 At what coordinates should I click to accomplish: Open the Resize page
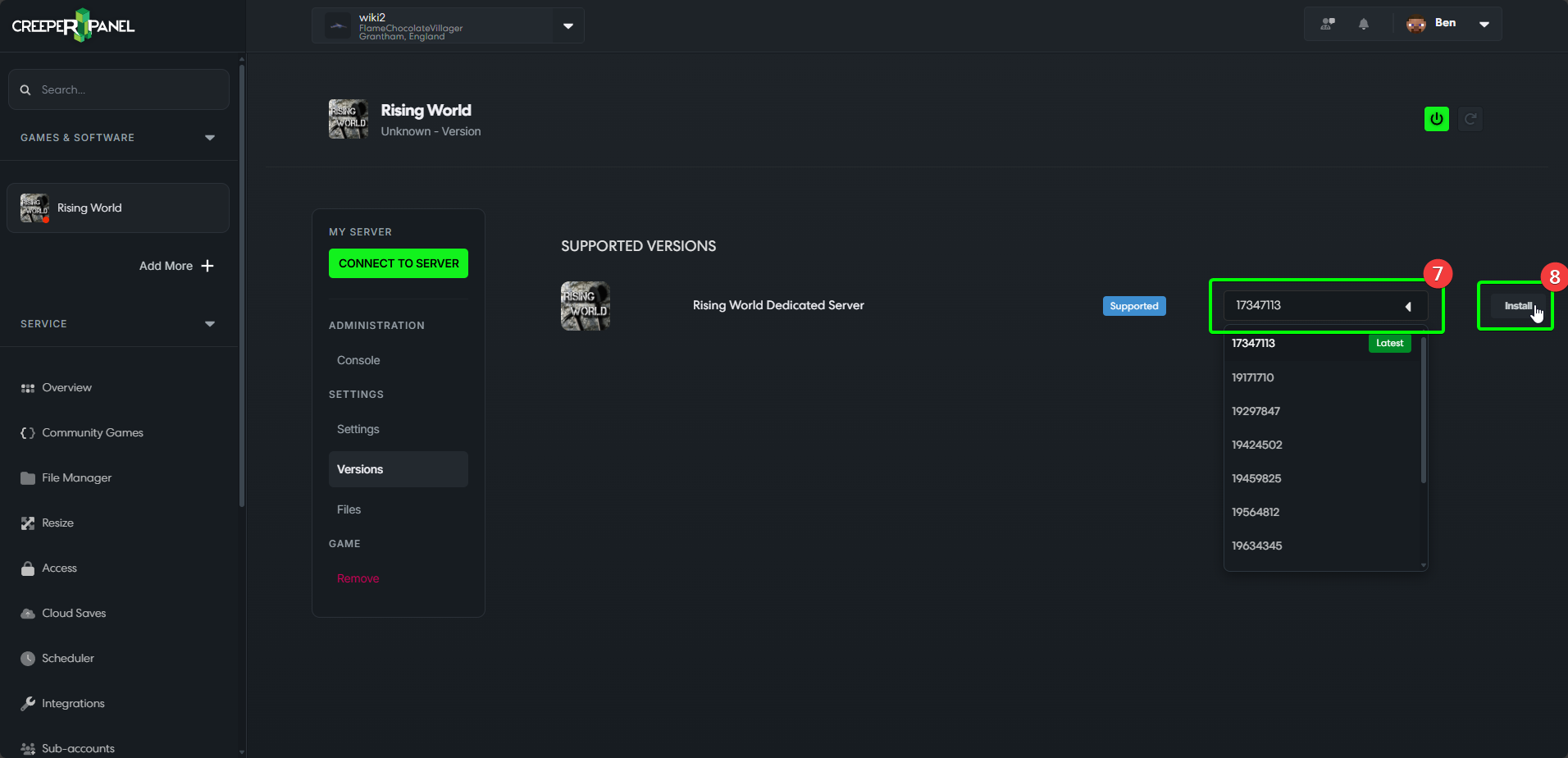click(x=57, y=523)
